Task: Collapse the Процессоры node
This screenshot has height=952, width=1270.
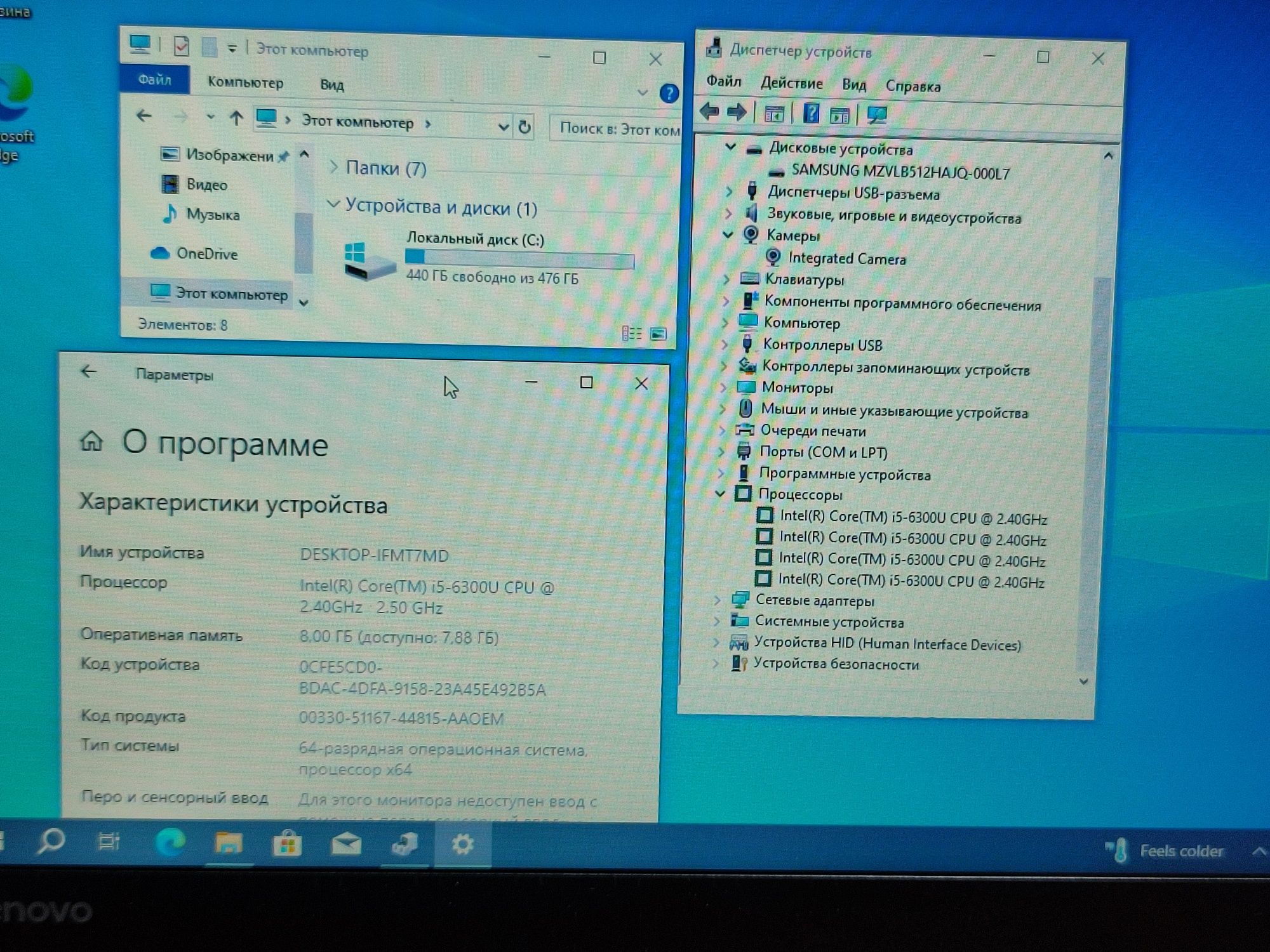Action: 720,493
